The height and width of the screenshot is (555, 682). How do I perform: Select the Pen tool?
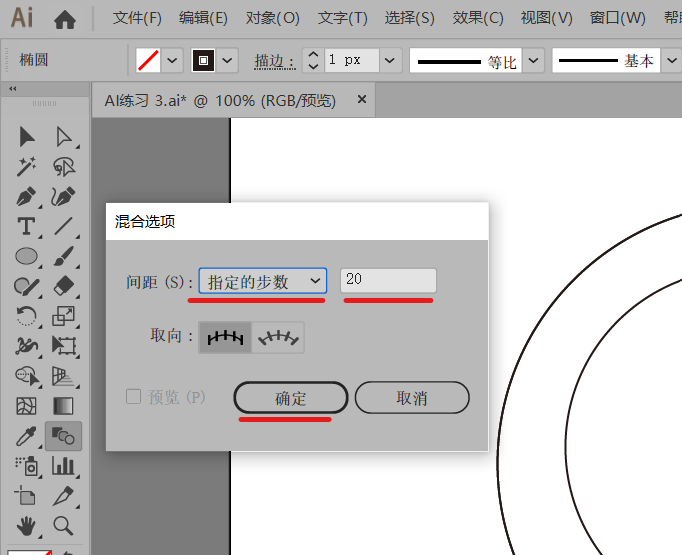click(27, 197)
